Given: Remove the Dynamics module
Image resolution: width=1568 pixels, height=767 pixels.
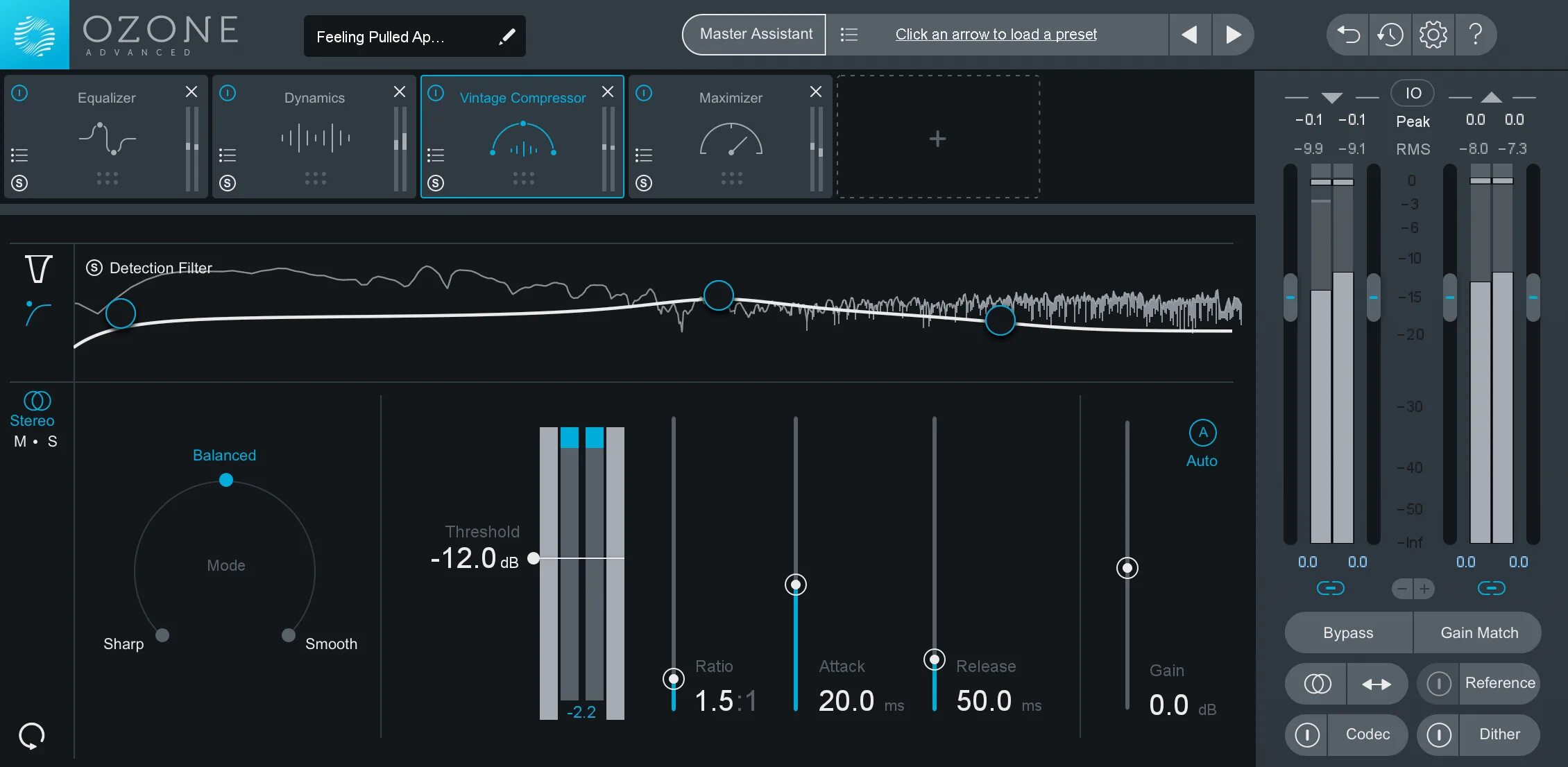Looking at the screenshot, I should click(x=400, y=92).
